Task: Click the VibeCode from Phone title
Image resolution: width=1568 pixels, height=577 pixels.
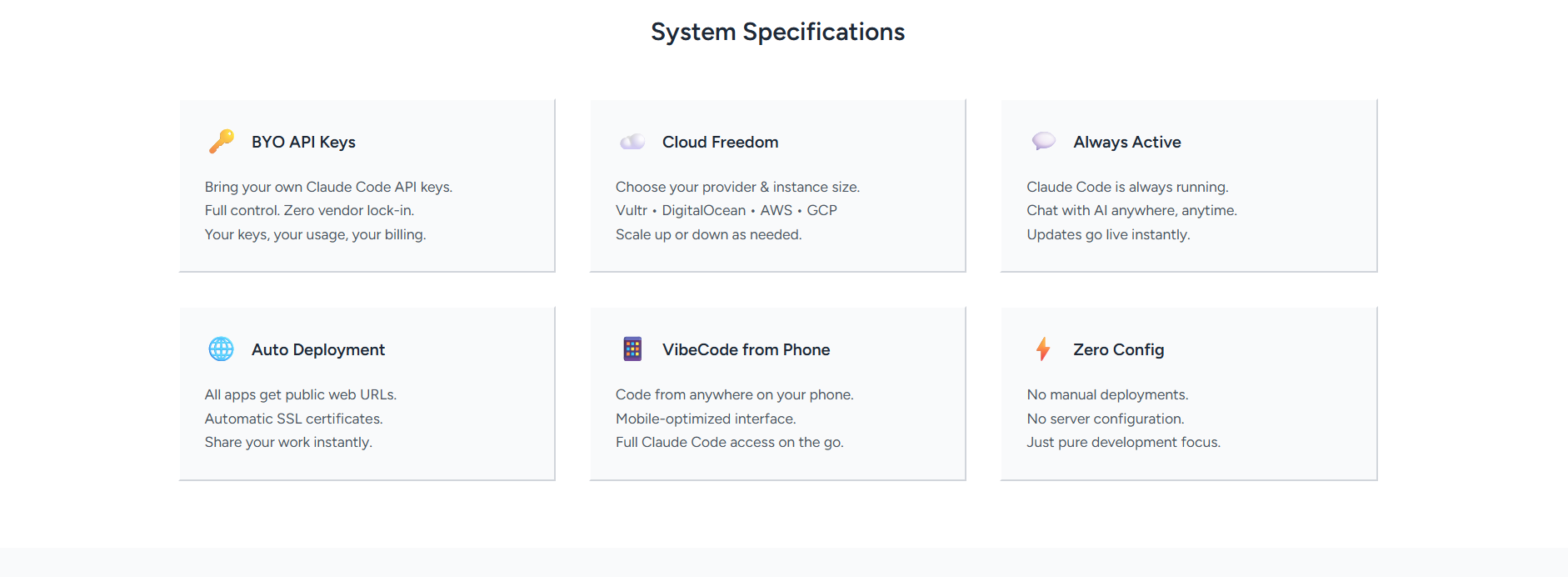Action: tap(746, 349)
